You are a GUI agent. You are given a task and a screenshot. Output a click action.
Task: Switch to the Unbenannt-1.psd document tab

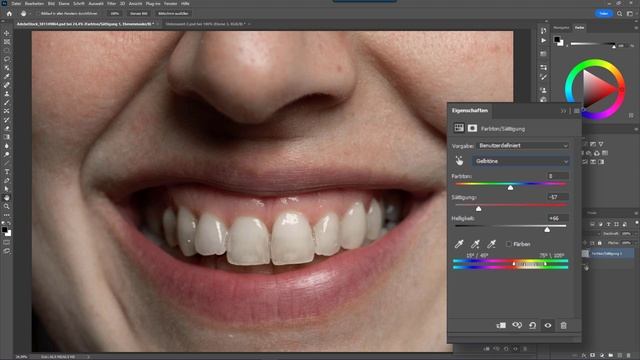pos(205,24)
